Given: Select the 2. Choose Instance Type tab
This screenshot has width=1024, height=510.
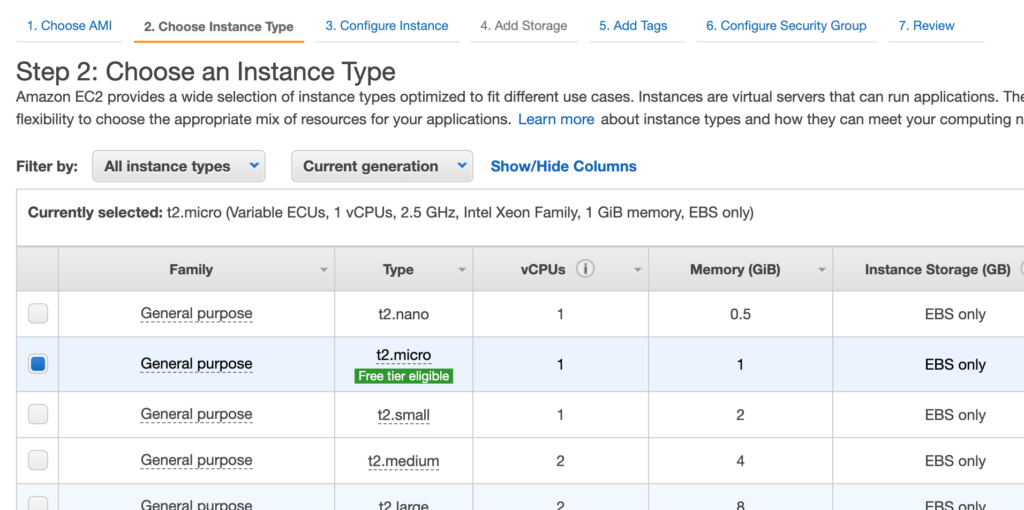Looking at the screenshot, I should pos(219,27).
